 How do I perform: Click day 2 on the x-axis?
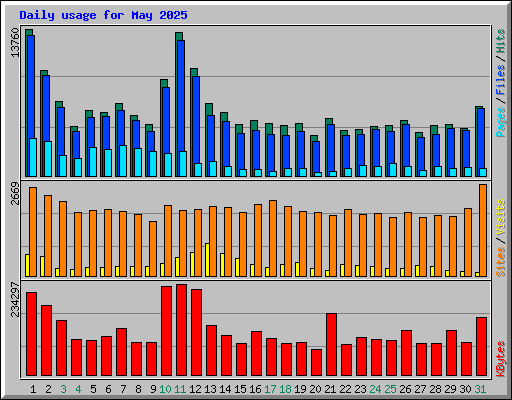[48, 389]
